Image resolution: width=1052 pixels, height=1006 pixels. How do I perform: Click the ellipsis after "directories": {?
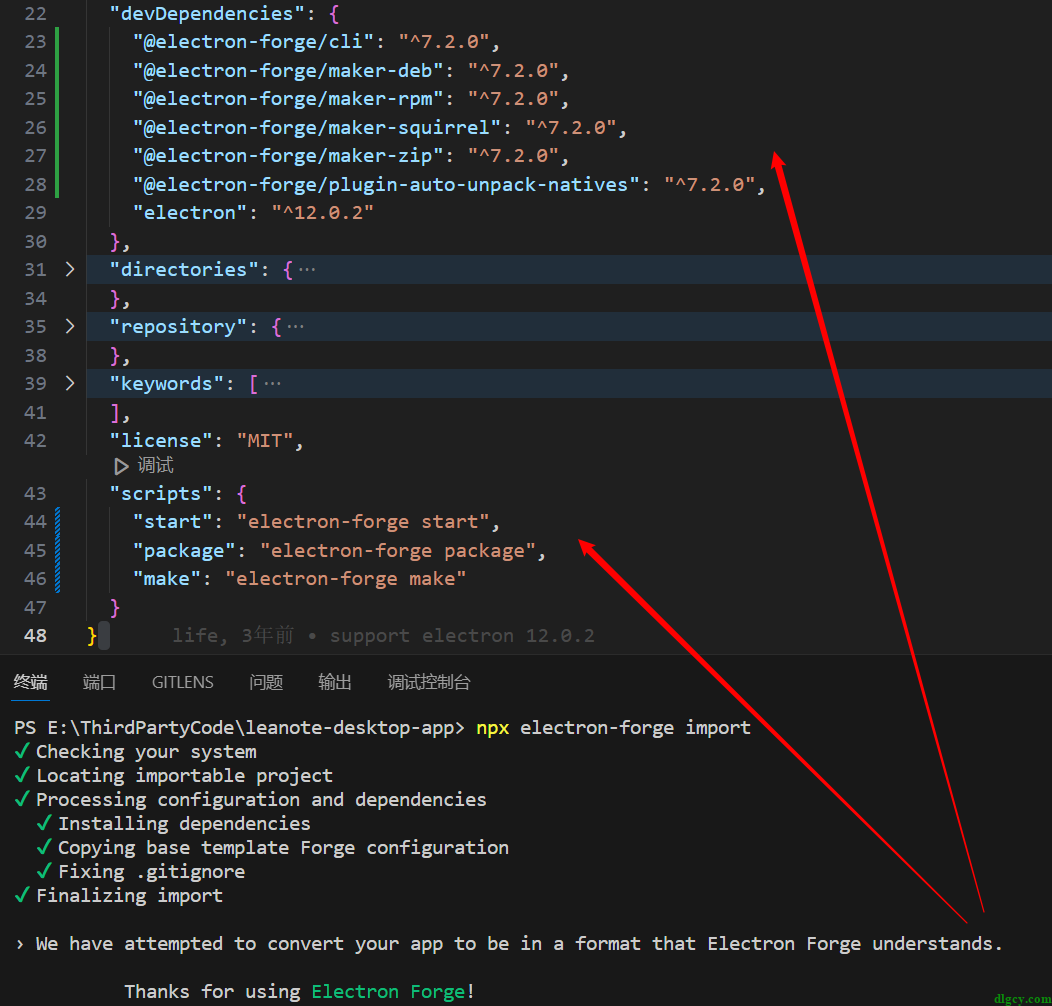(x=307, y=270)
